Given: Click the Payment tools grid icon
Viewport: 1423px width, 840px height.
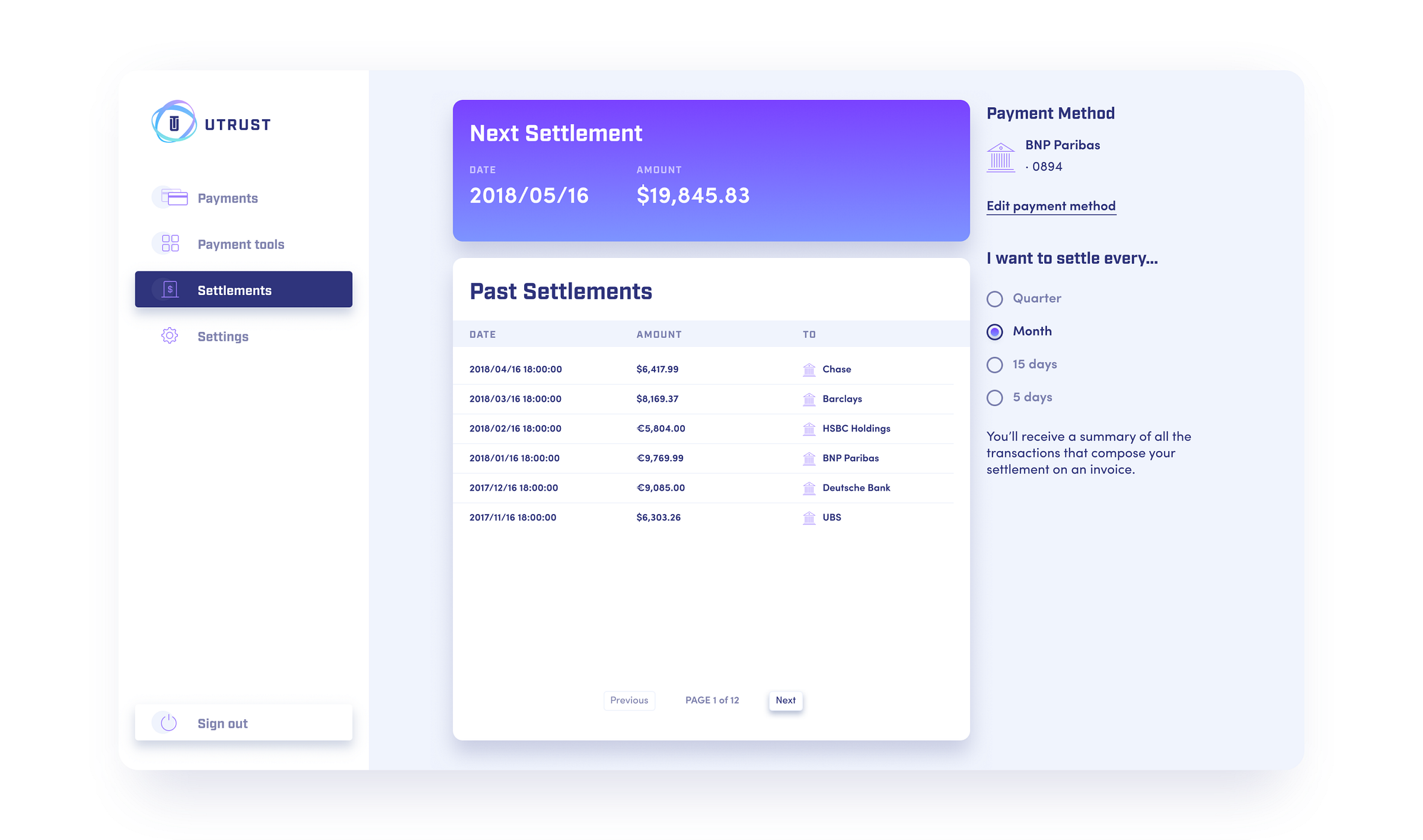Looking at the screenshot, I should tap(170, 243).
